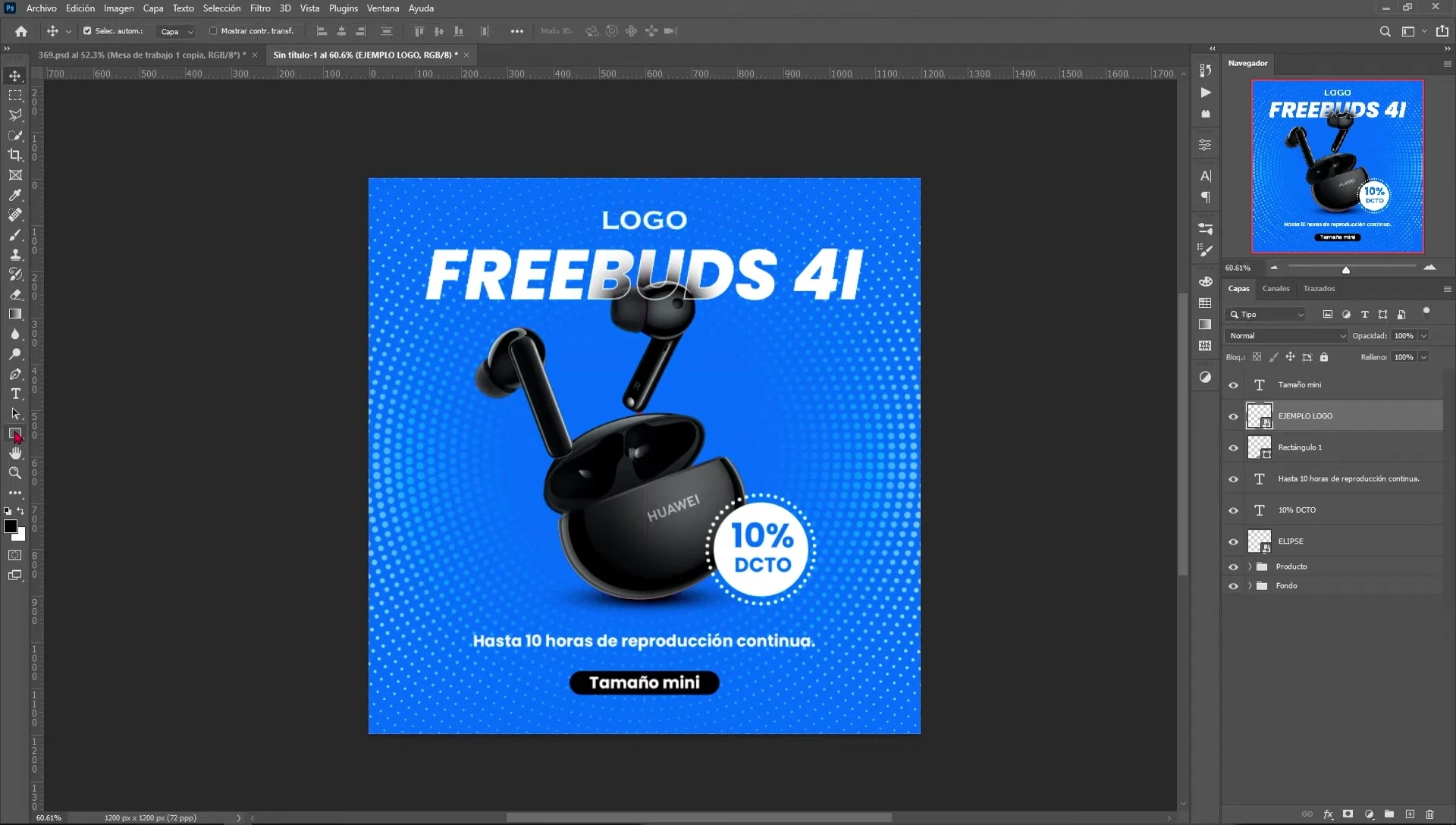The height and width of the screenshot is (825, 1456).
Task: Open the Character panel icon
Action: pos(1205,176)
